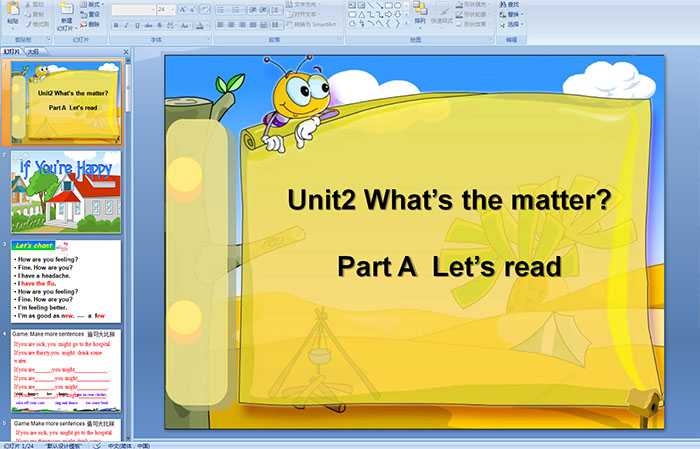Switch to the Outline (大纲) pane tab
Image resolution: width=700 pixels, height=449 pixels.
pyautogui.click(x=33, y=52)
